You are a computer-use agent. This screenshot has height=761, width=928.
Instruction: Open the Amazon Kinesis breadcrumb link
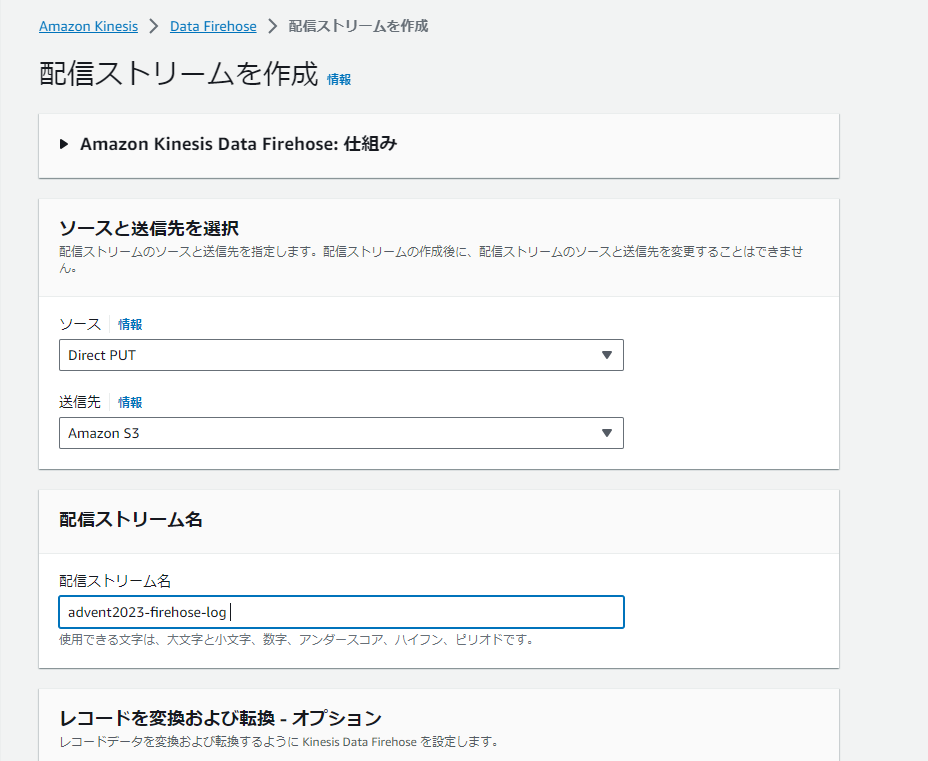point(88,25)
